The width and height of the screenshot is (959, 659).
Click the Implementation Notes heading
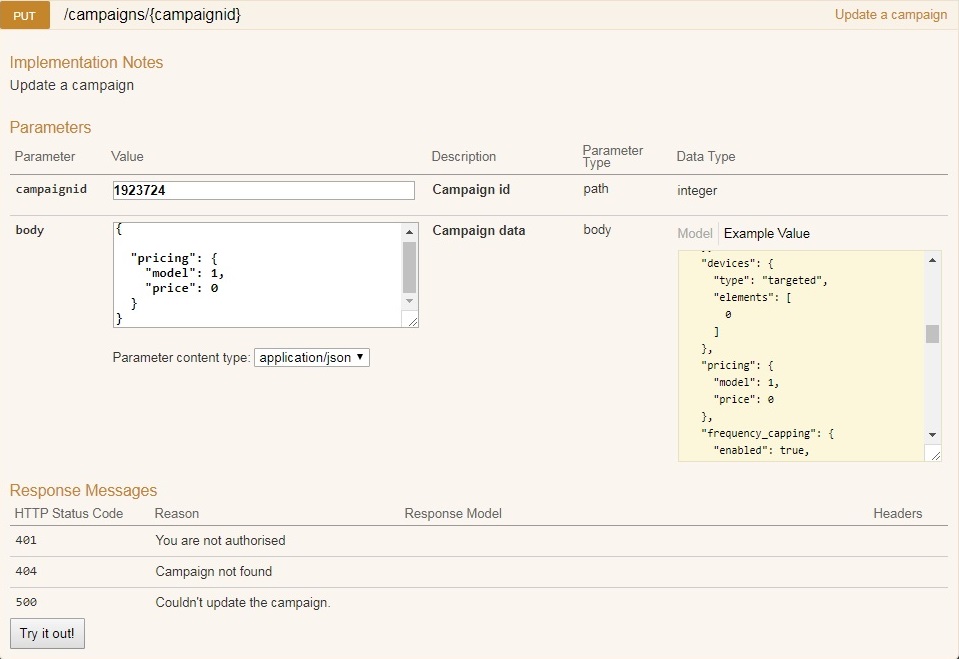86,62
